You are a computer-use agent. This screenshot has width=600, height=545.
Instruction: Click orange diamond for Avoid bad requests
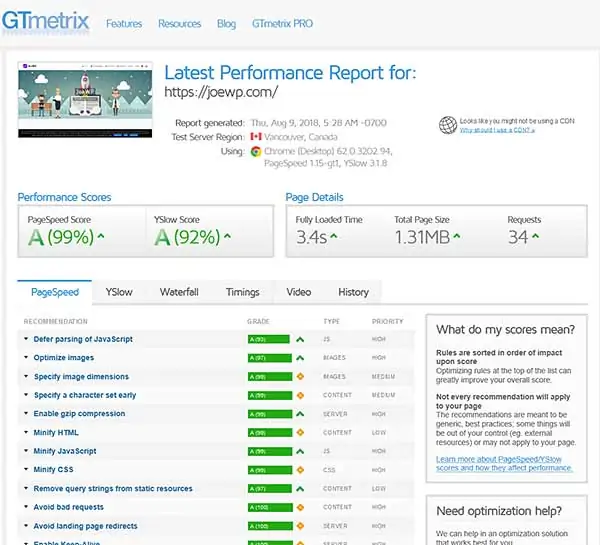[x=300, y=507]
